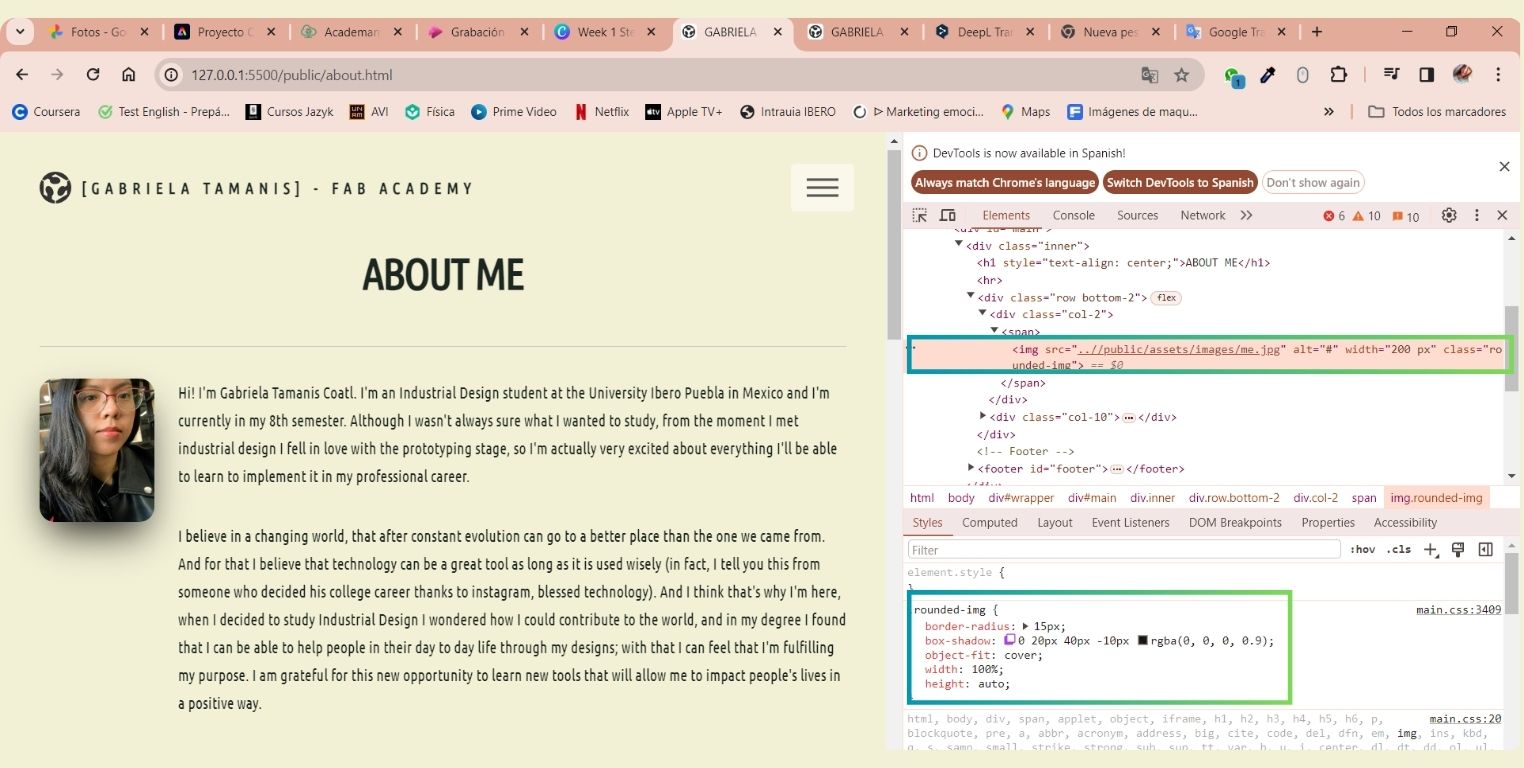
Task: Click Switch DevTools to Spanish button
Action: click(x=1180, y=183)
